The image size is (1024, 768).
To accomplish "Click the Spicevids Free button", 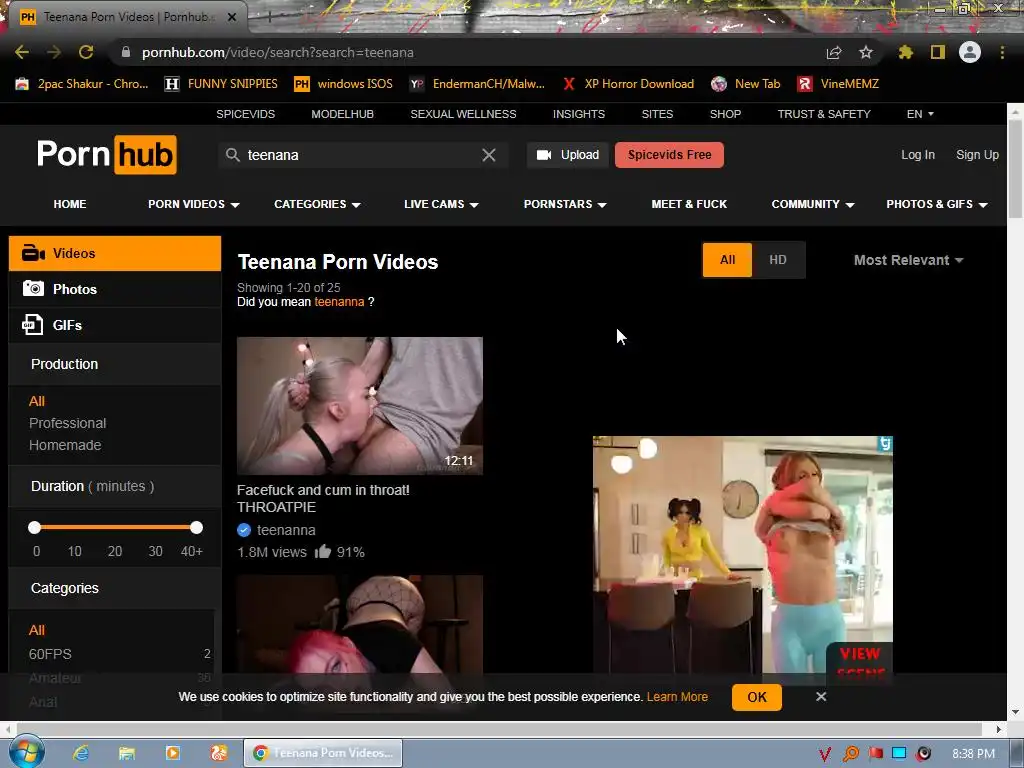I will [x=669, y=155].
